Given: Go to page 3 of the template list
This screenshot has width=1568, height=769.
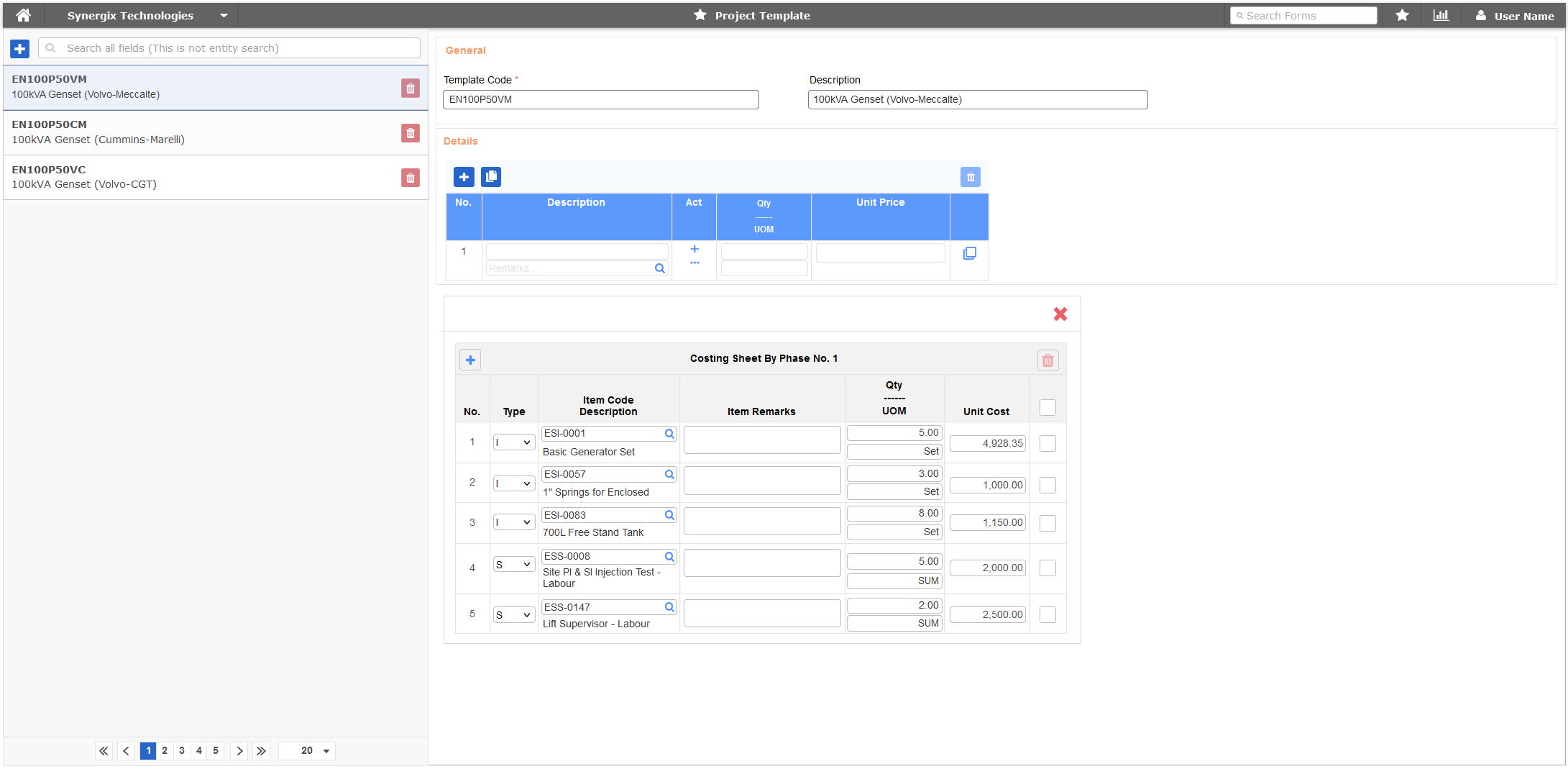Looking at the screenshot, I should (181, 750).
